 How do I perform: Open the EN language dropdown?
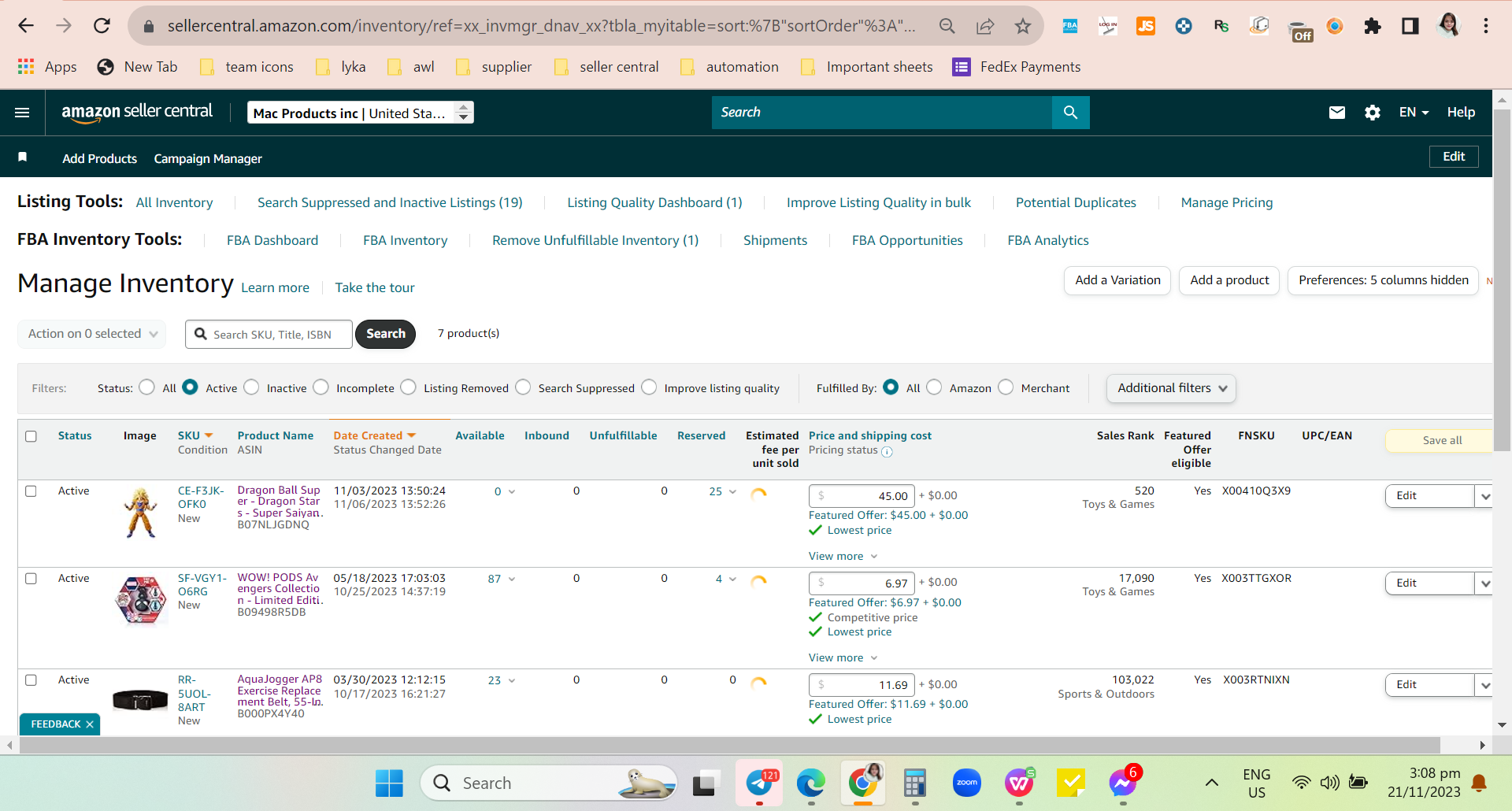click(1414, 113)
